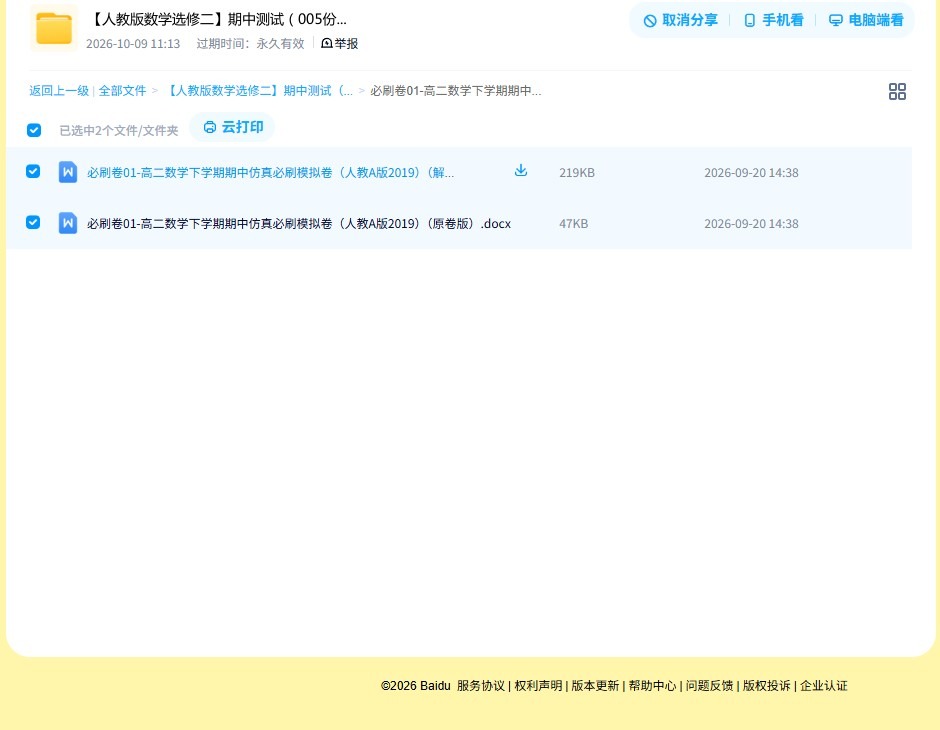
Task: Open 权利声明 footer link
Action: click(x=538, y=686)
